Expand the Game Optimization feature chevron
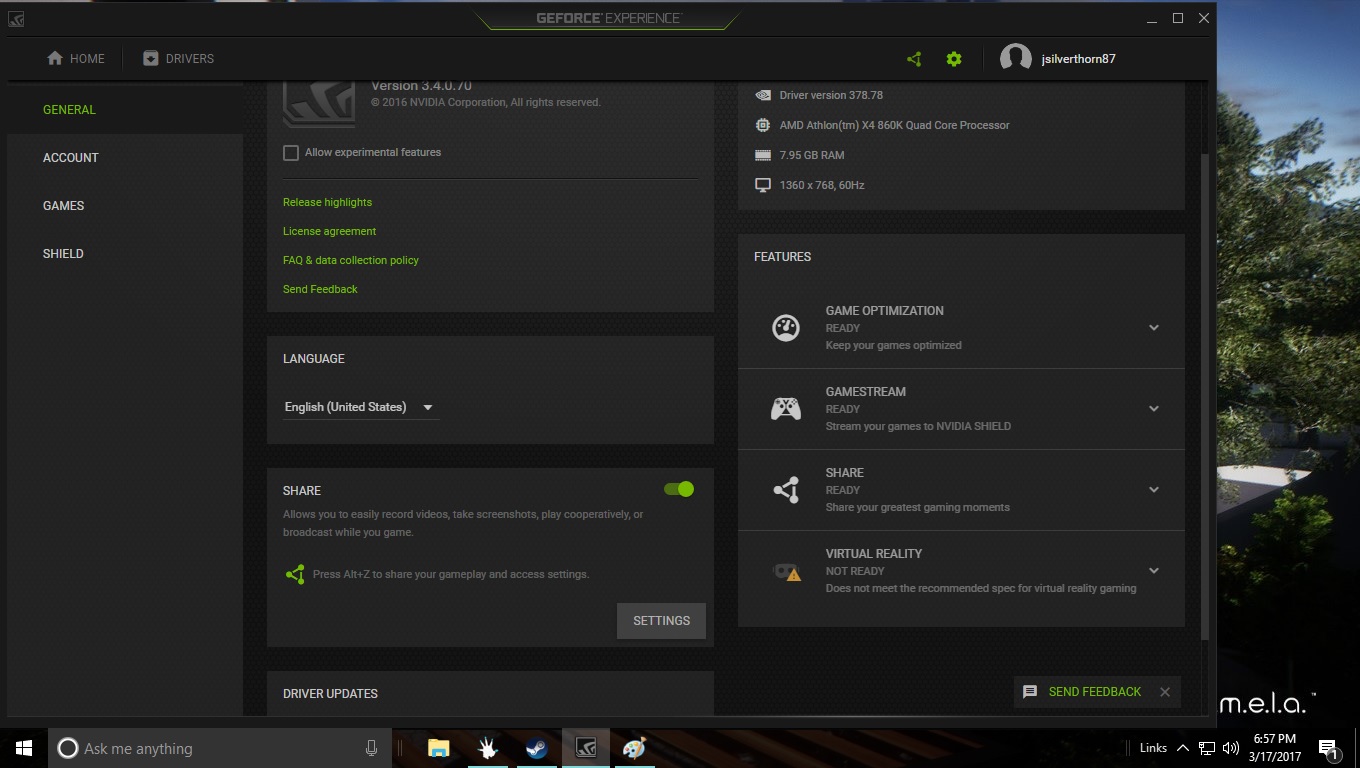 pos(1154,328)
